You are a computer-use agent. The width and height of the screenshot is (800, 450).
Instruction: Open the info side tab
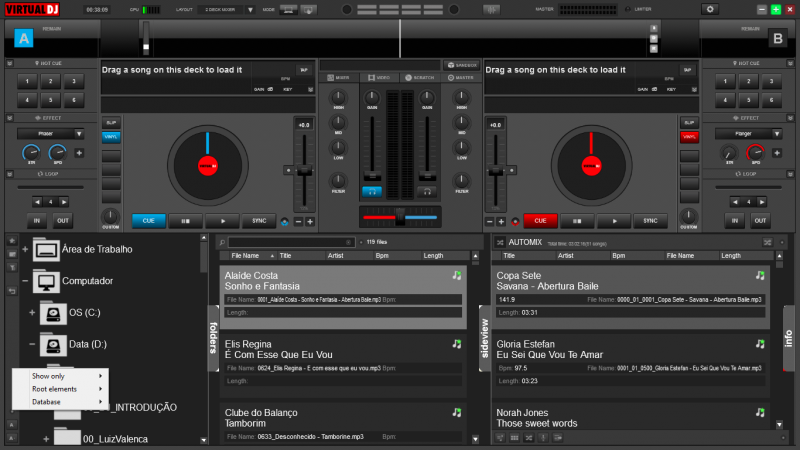(x=789, y=338)
